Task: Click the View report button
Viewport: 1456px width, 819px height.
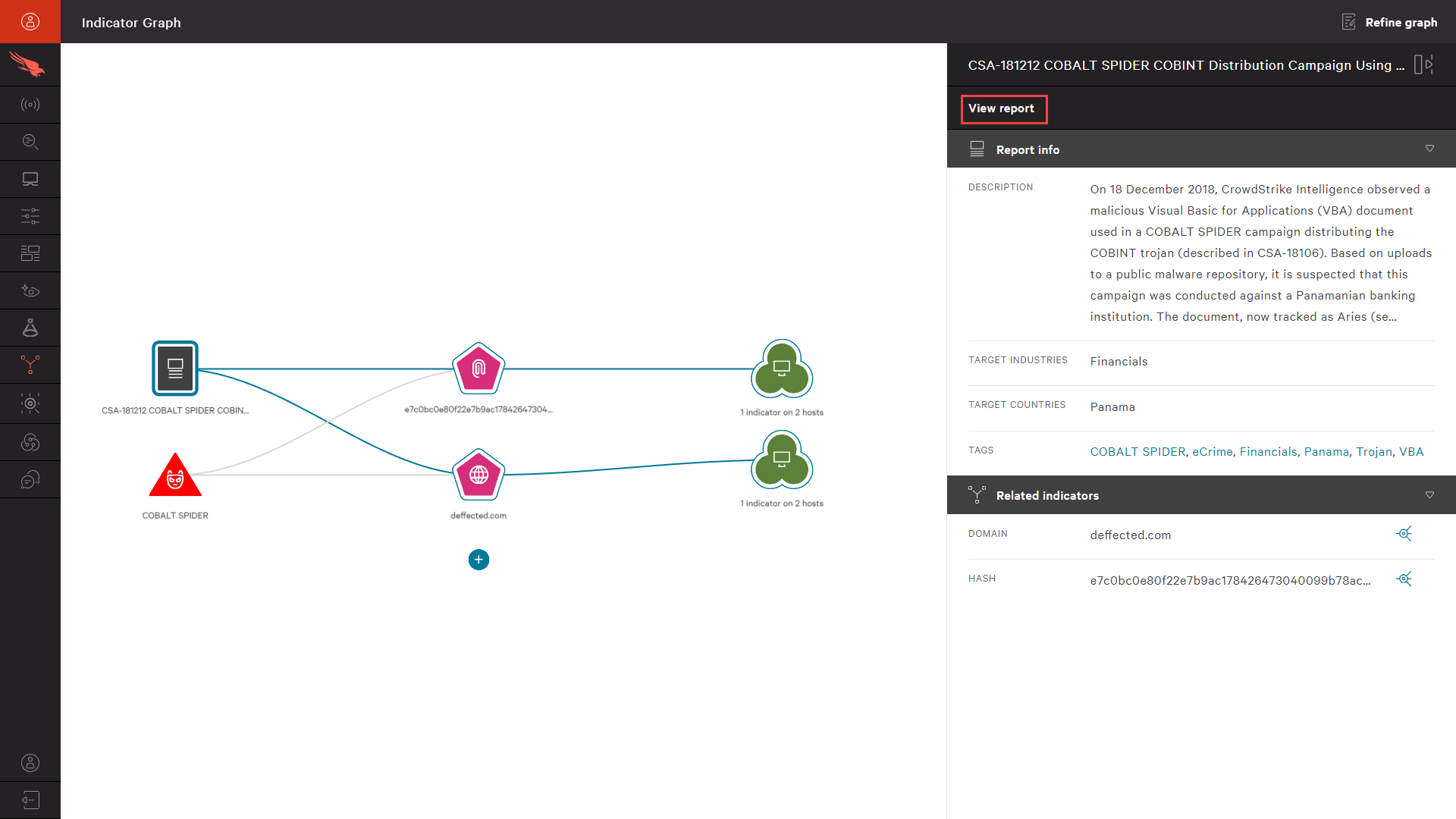Action: click(1003, 108)
